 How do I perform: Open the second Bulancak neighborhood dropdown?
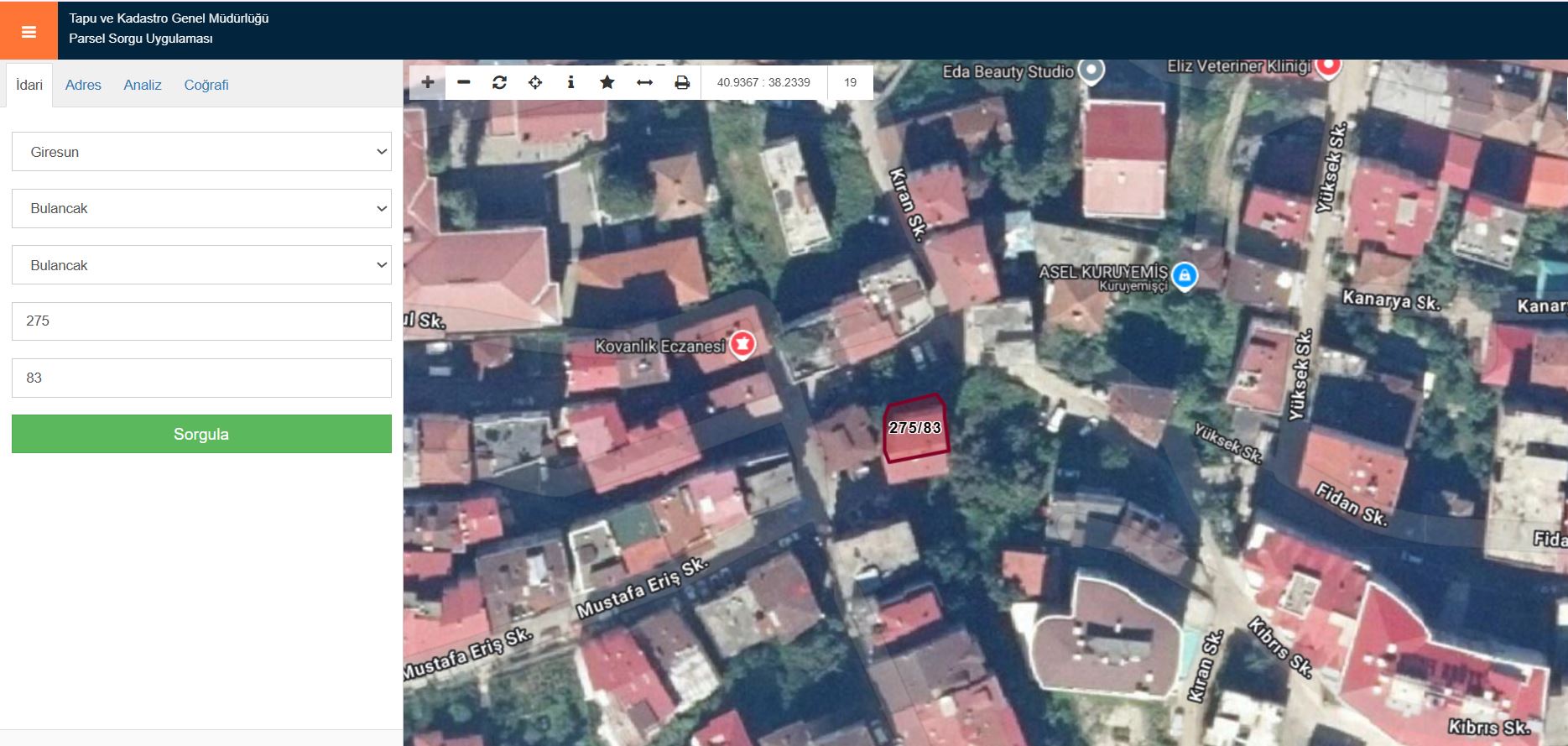click(x=201, y=265)
